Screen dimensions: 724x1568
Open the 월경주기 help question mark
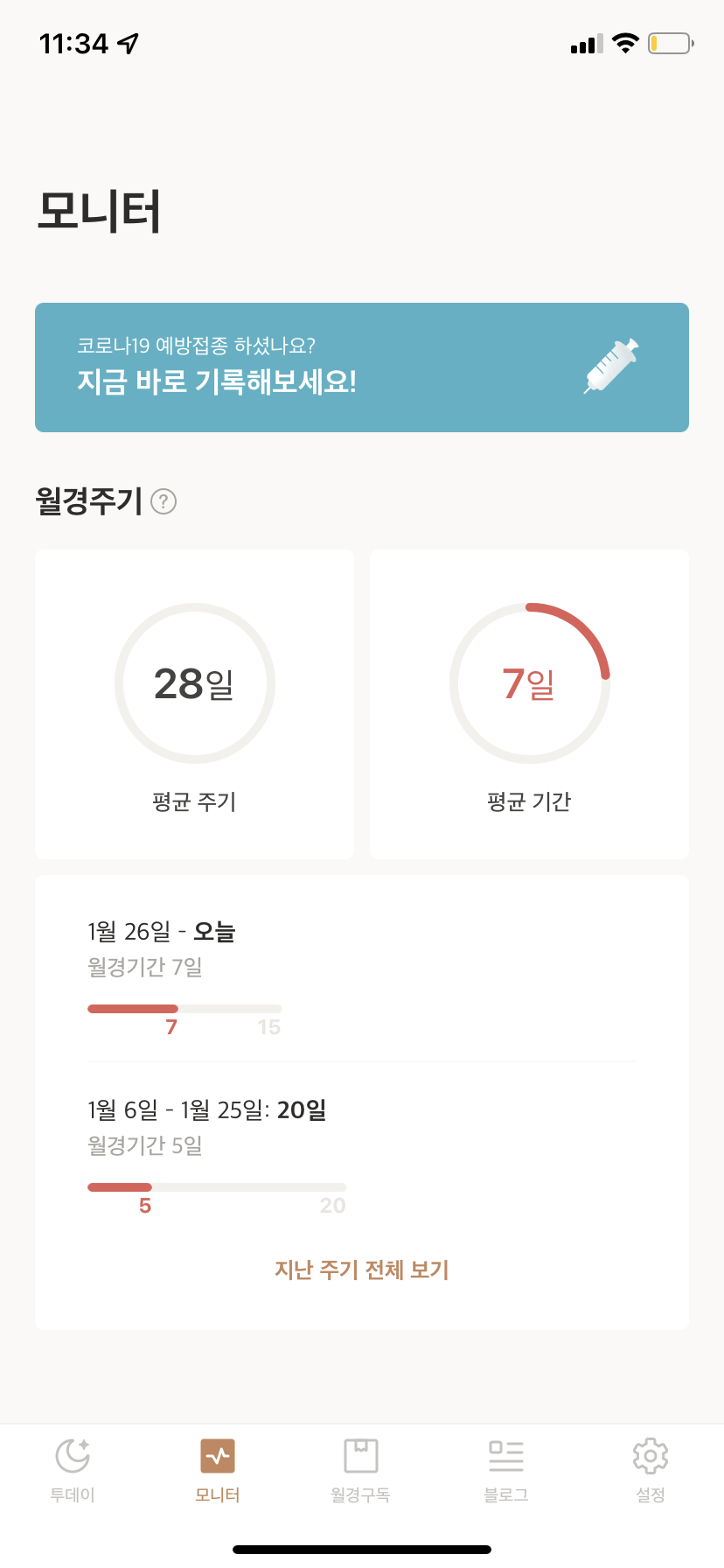[x=164, y=501]
